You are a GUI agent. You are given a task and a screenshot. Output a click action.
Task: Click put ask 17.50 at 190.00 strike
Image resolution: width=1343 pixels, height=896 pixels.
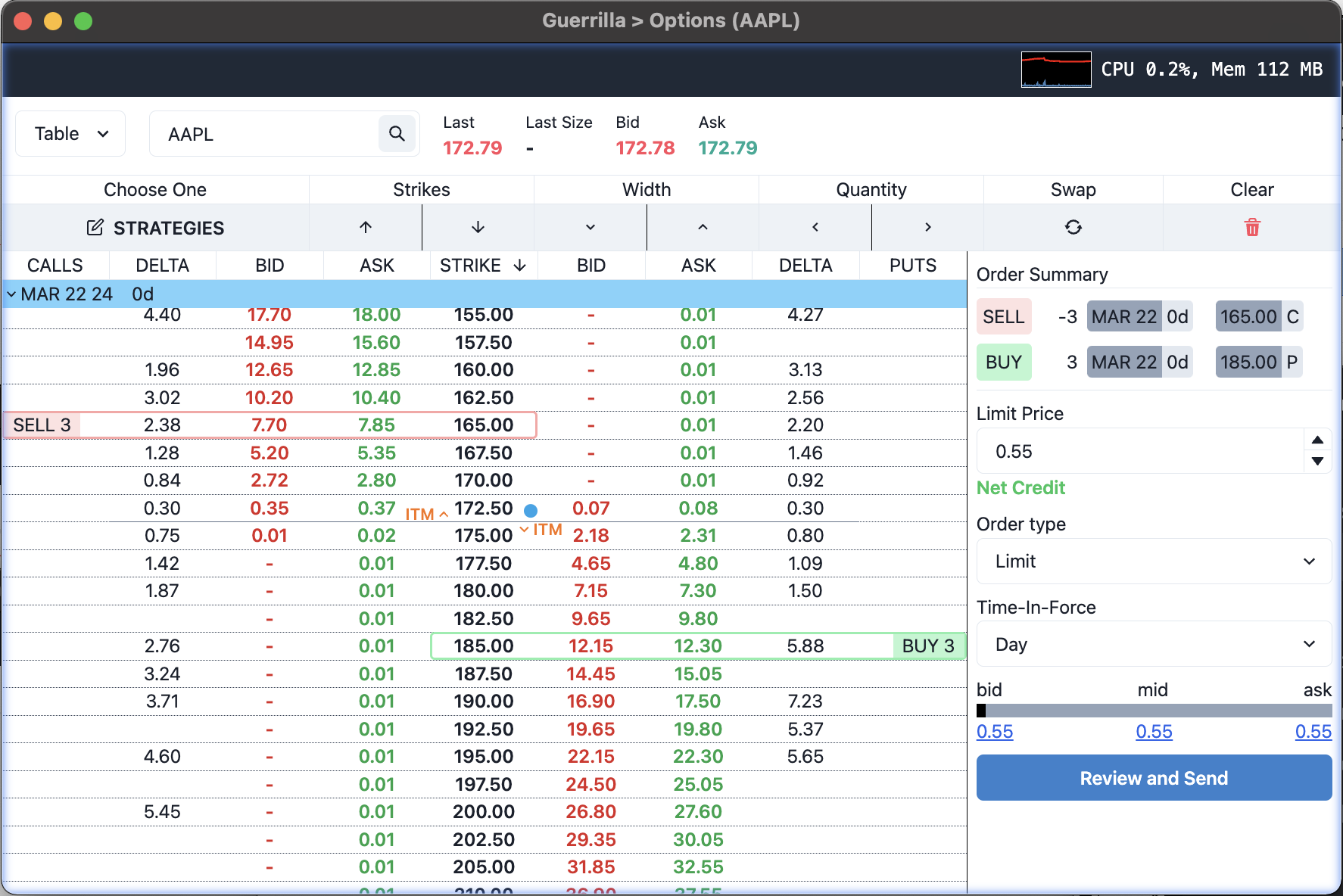click(x=698, y=702)
